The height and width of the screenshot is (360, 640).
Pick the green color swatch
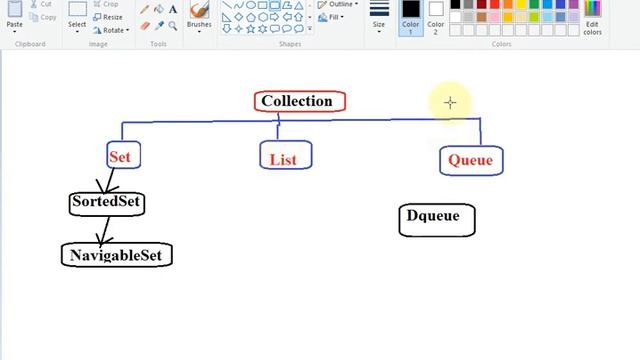[534, 4]
